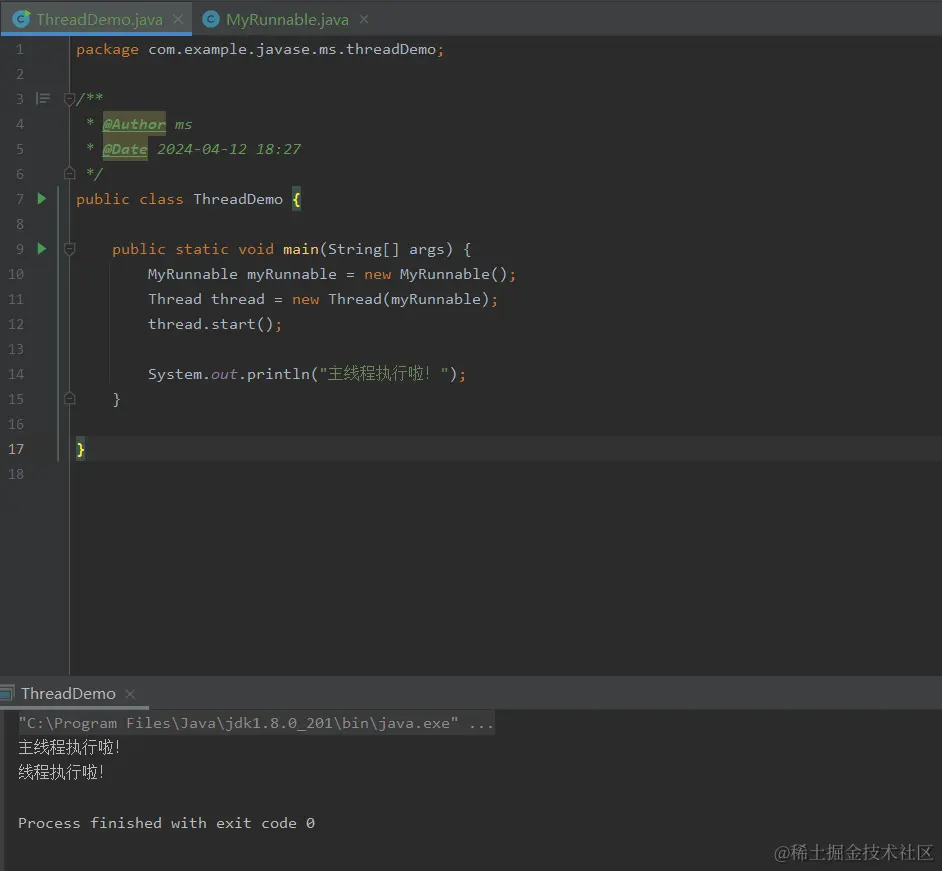This screenshot has width=942, height=871.
Task: Close the MyRunnable.java tab
Action: (x=364, y=19)
